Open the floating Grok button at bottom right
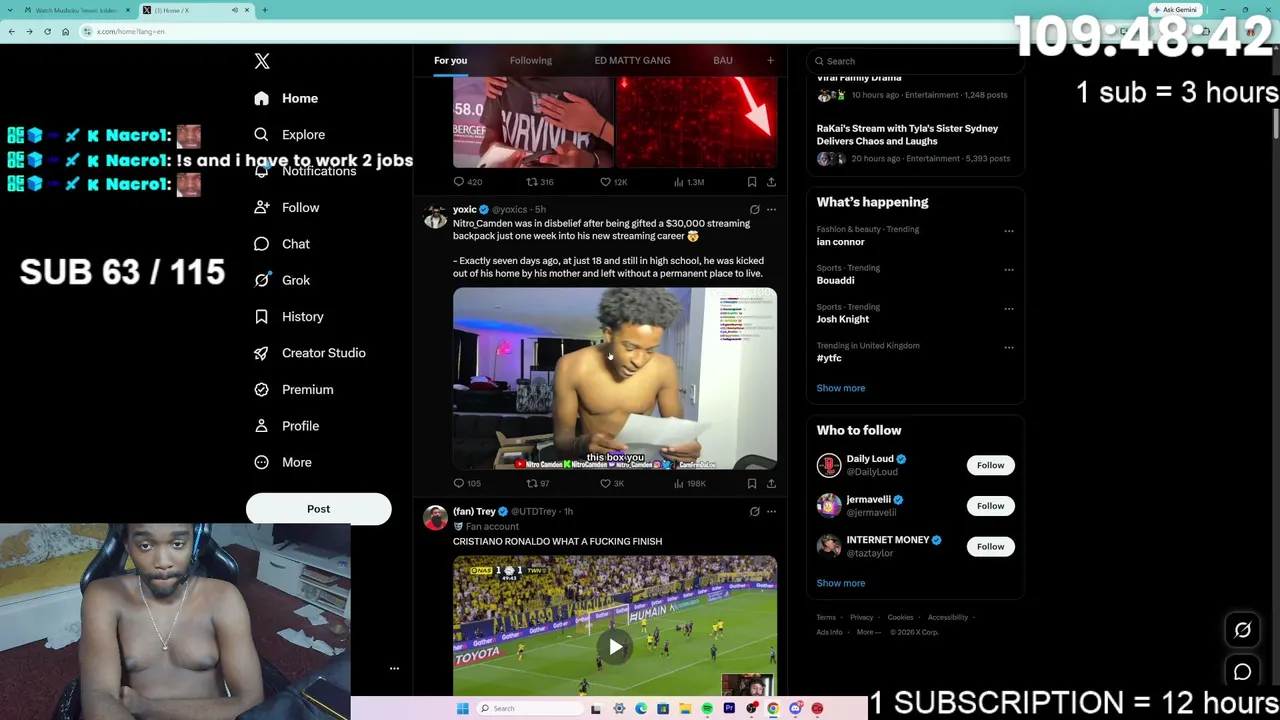Image resolution: width=1280 pixels, height=720 pixels. 1242,630
